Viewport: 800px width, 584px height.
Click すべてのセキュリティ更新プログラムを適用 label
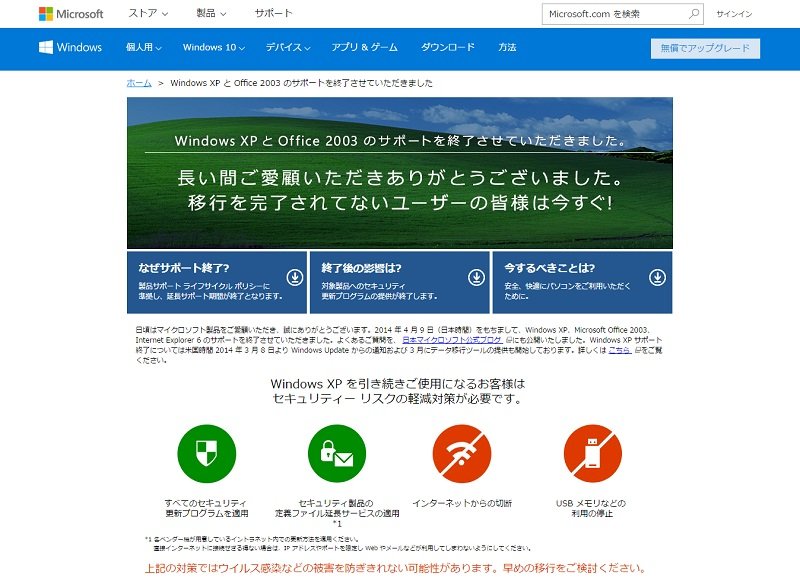click(207, 508)
